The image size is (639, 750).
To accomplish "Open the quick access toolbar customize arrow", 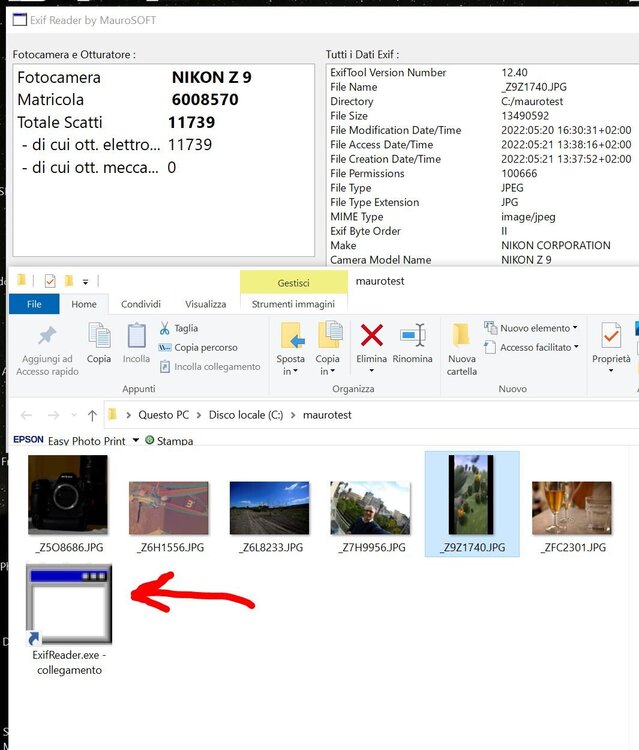I will point(85,282).
